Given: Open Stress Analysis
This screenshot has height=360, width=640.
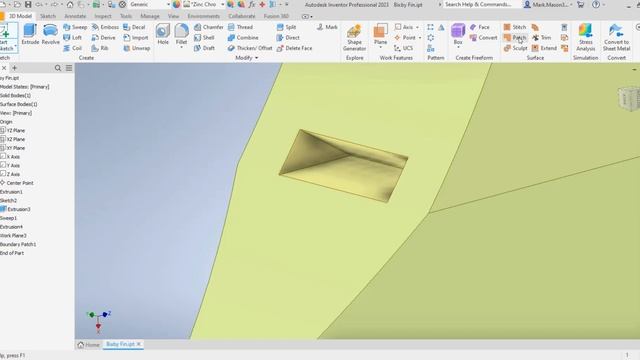Looking at the screenshot, I should click(x=585, y=37).
